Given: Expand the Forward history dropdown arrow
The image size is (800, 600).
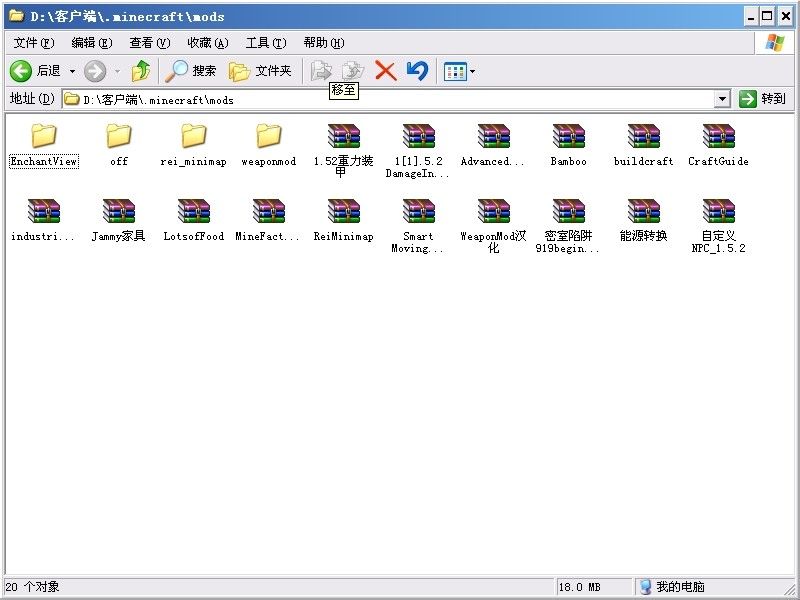Looking at the screenshot, I should pos(117,71).
